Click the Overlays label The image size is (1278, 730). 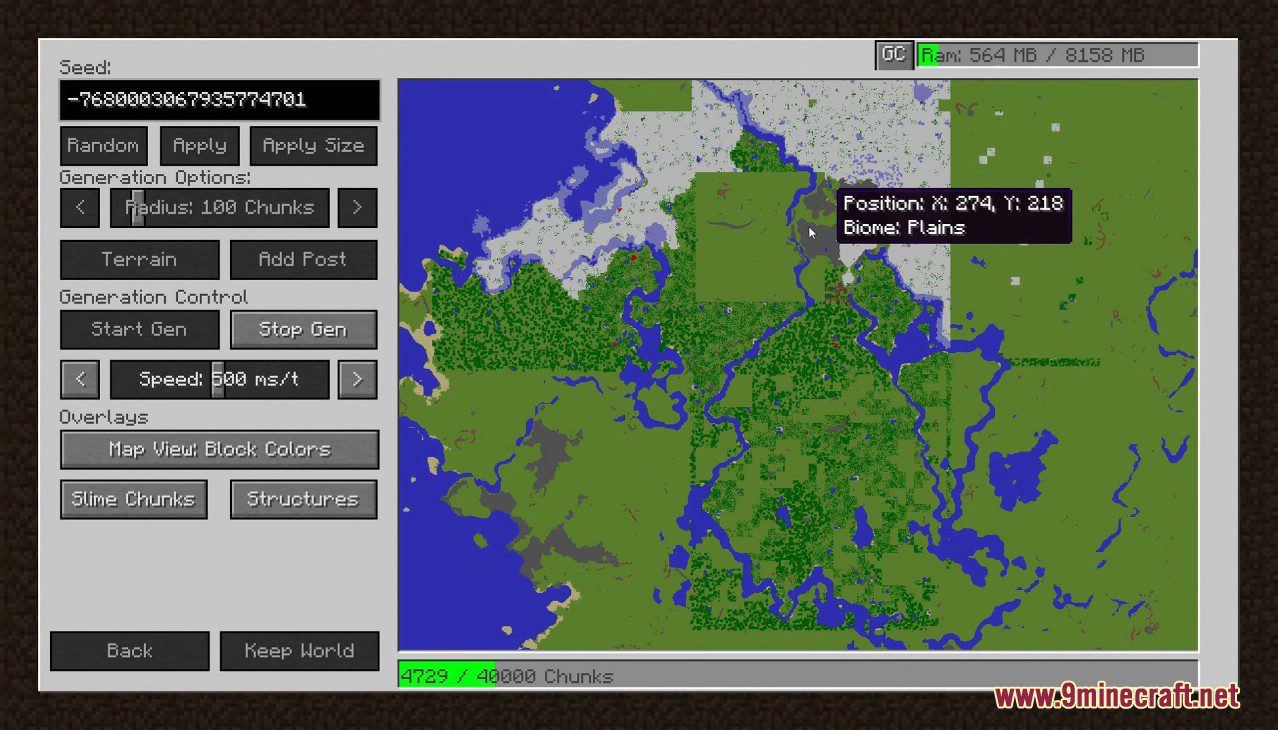click(x=104, y=417)
